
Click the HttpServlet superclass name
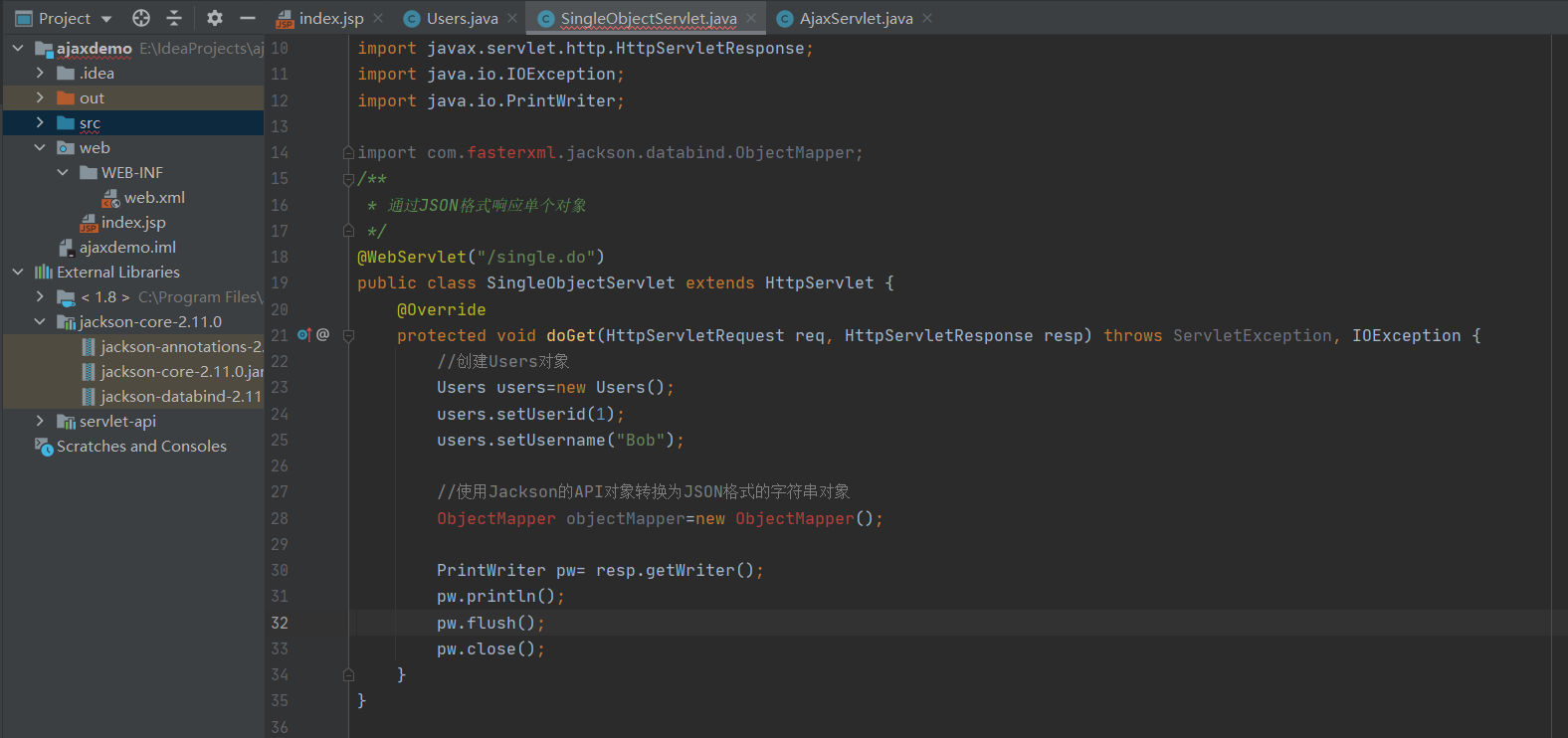click(819, 282)
